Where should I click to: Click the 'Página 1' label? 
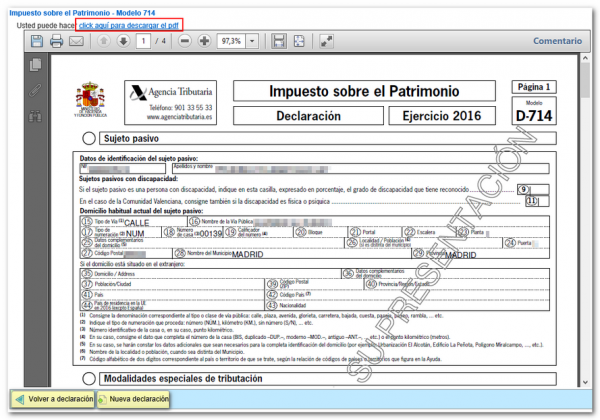click(x=534, y=87)
